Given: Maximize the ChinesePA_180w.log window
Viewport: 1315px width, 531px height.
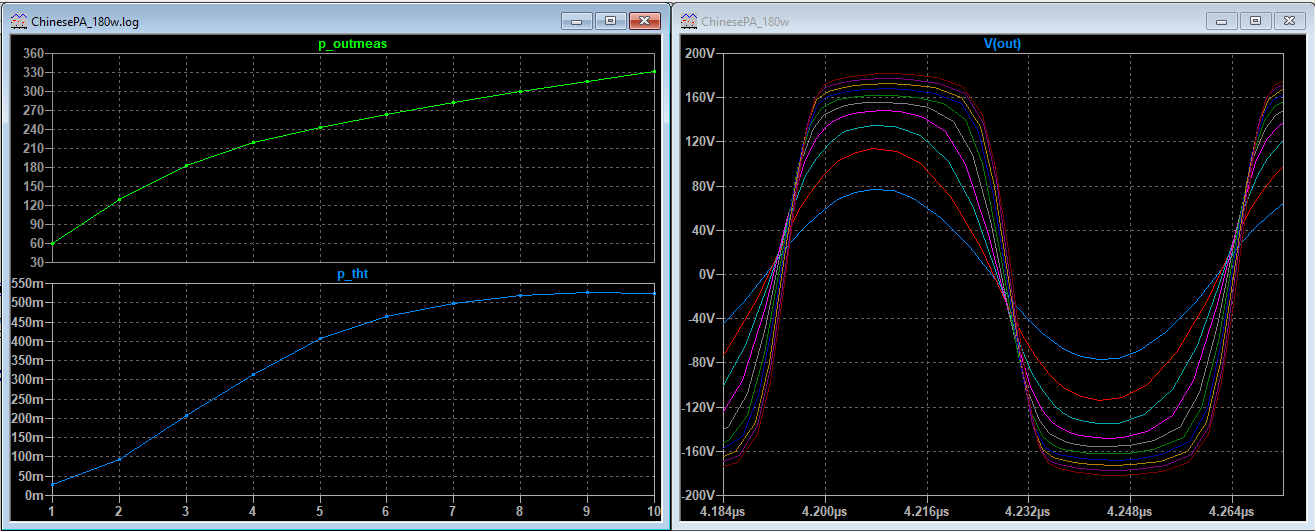Looking at the screenshot, I should [x=610, y=20].
